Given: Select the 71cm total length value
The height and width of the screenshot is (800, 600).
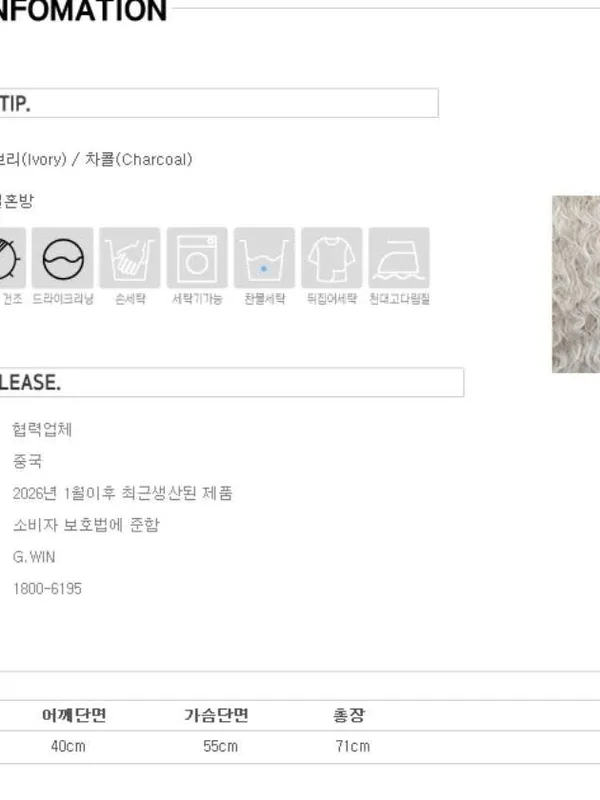Looking at the screenshot, I should (x=353, y=746).
